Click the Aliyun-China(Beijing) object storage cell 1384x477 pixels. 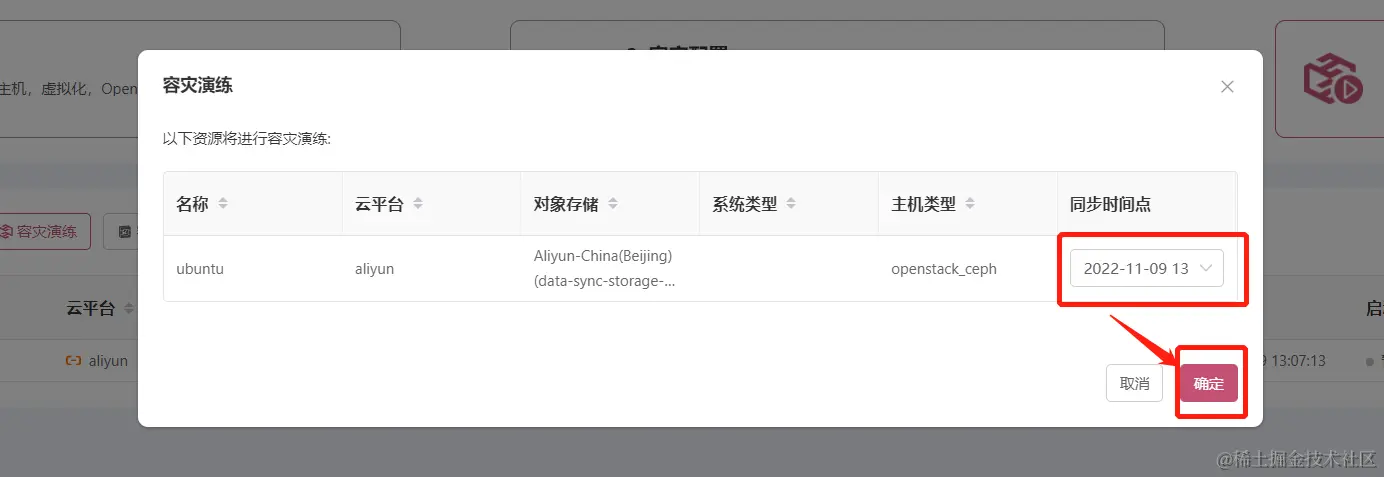coord(610,268)
